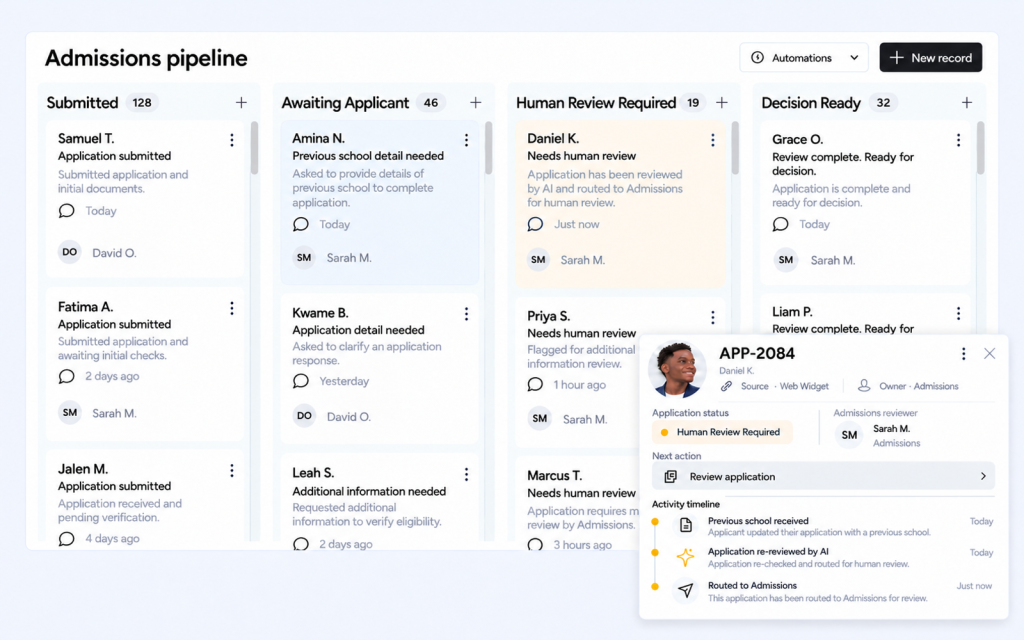Click comment icon on Amina N. card
This screenshot has height=640, width=1024.
(x=300, y=224)
